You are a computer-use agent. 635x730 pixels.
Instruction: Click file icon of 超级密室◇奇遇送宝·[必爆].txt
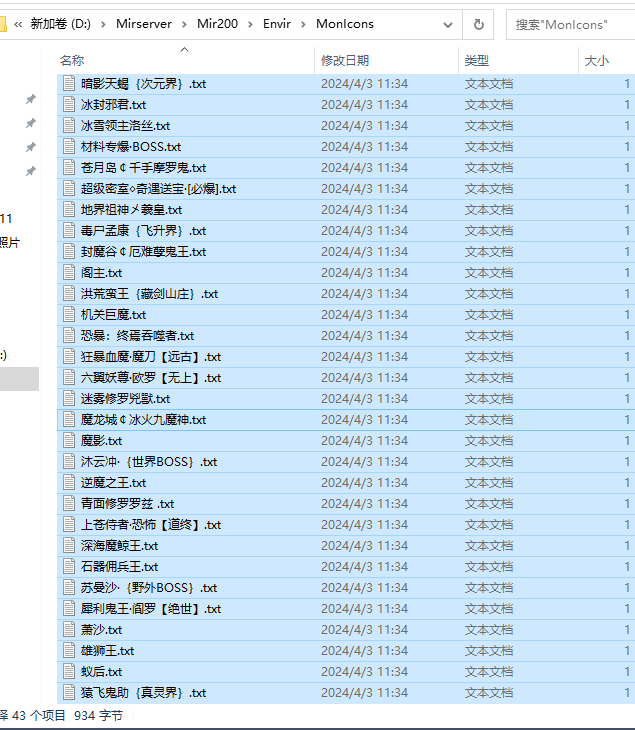click(x=69, y=189)
